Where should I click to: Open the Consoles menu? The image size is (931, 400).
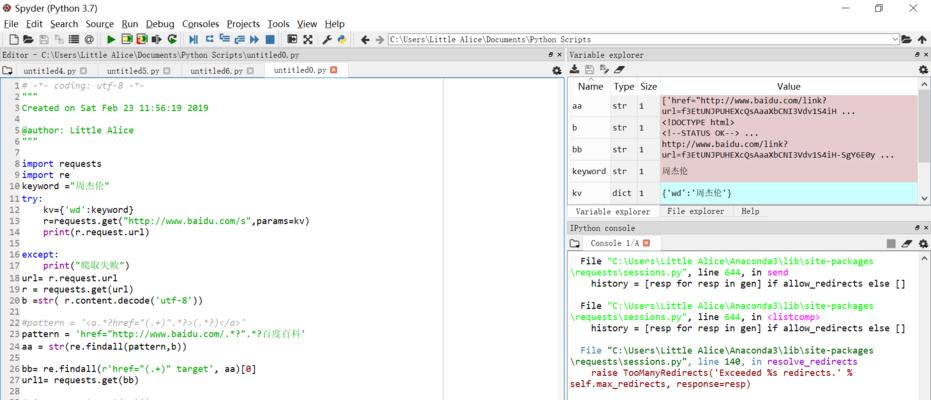click(x=201, y=24)
